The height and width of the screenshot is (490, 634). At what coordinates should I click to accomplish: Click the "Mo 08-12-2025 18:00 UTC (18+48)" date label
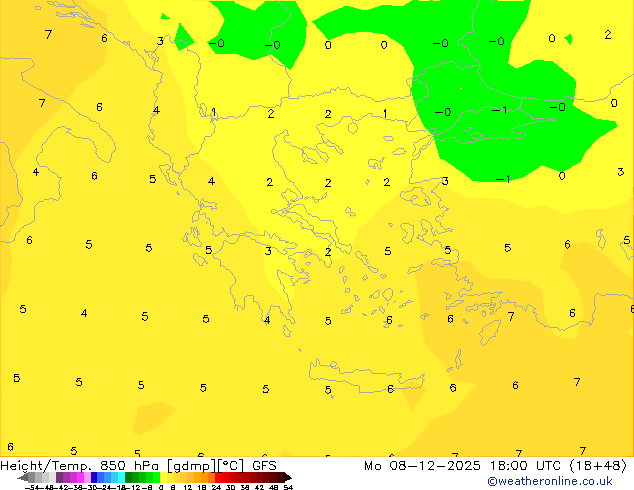coord(495,466)
